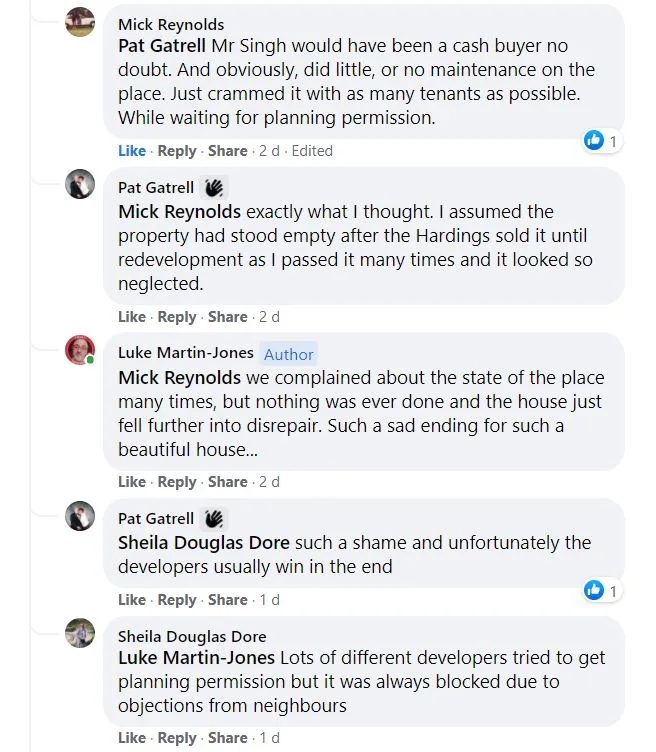Viewport: 656px width, 752px height.
Task: Click the "2 d" timestamp under Luke Martin-Jones' comment
Action: [x=269, y=482]
